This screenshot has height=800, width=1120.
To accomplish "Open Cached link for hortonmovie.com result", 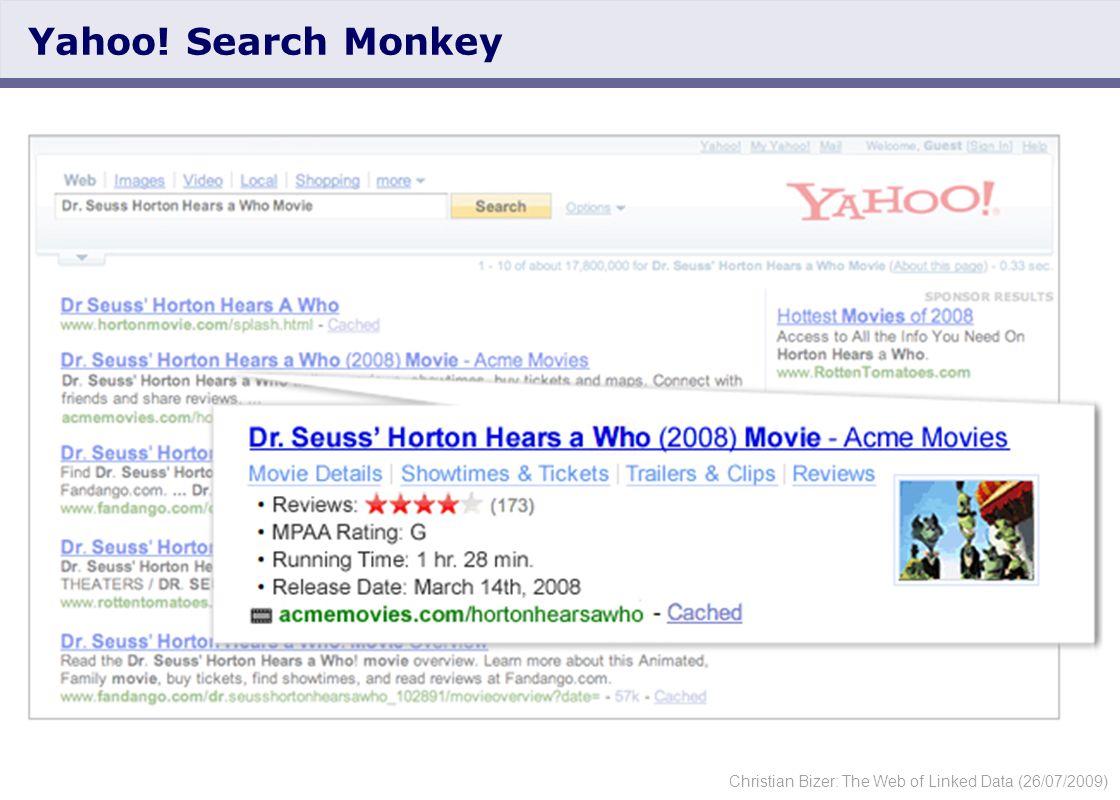I will tap(354, 325).
